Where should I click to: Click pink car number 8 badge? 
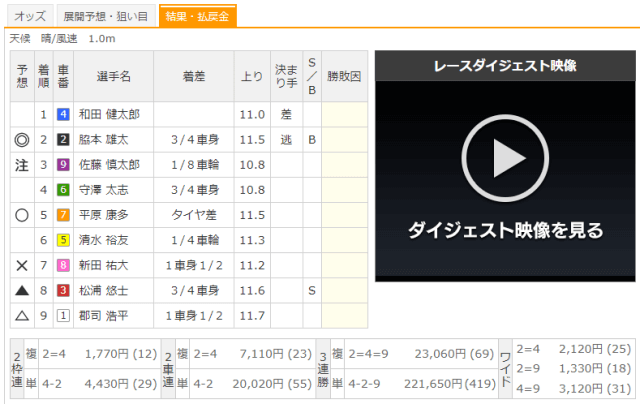pos(63,265)
